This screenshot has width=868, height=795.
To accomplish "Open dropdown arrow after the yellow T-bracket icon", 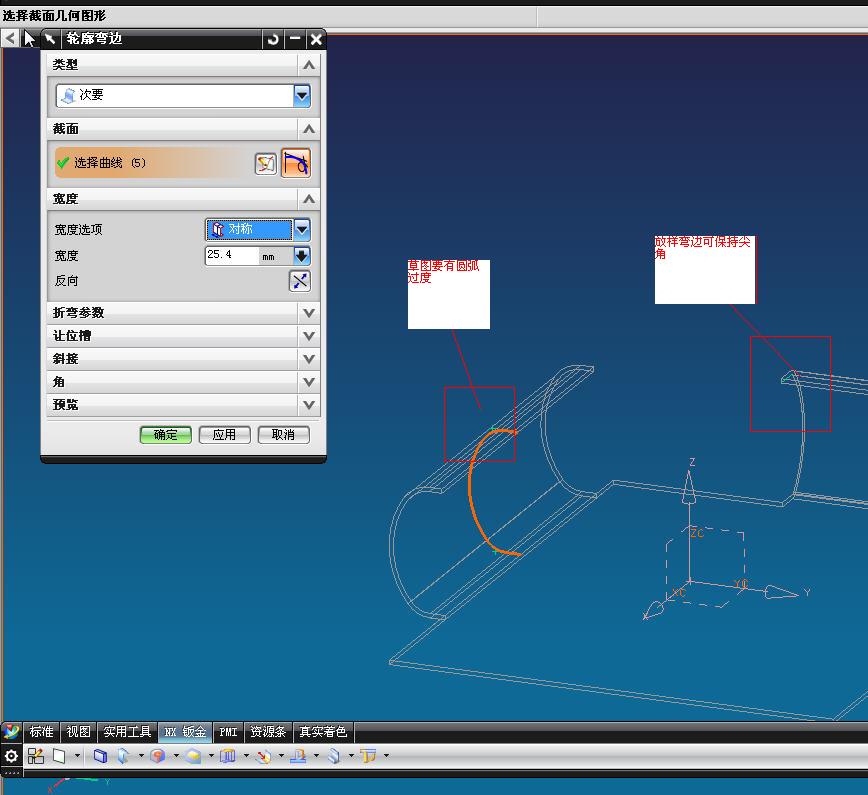I will (386, 755).
